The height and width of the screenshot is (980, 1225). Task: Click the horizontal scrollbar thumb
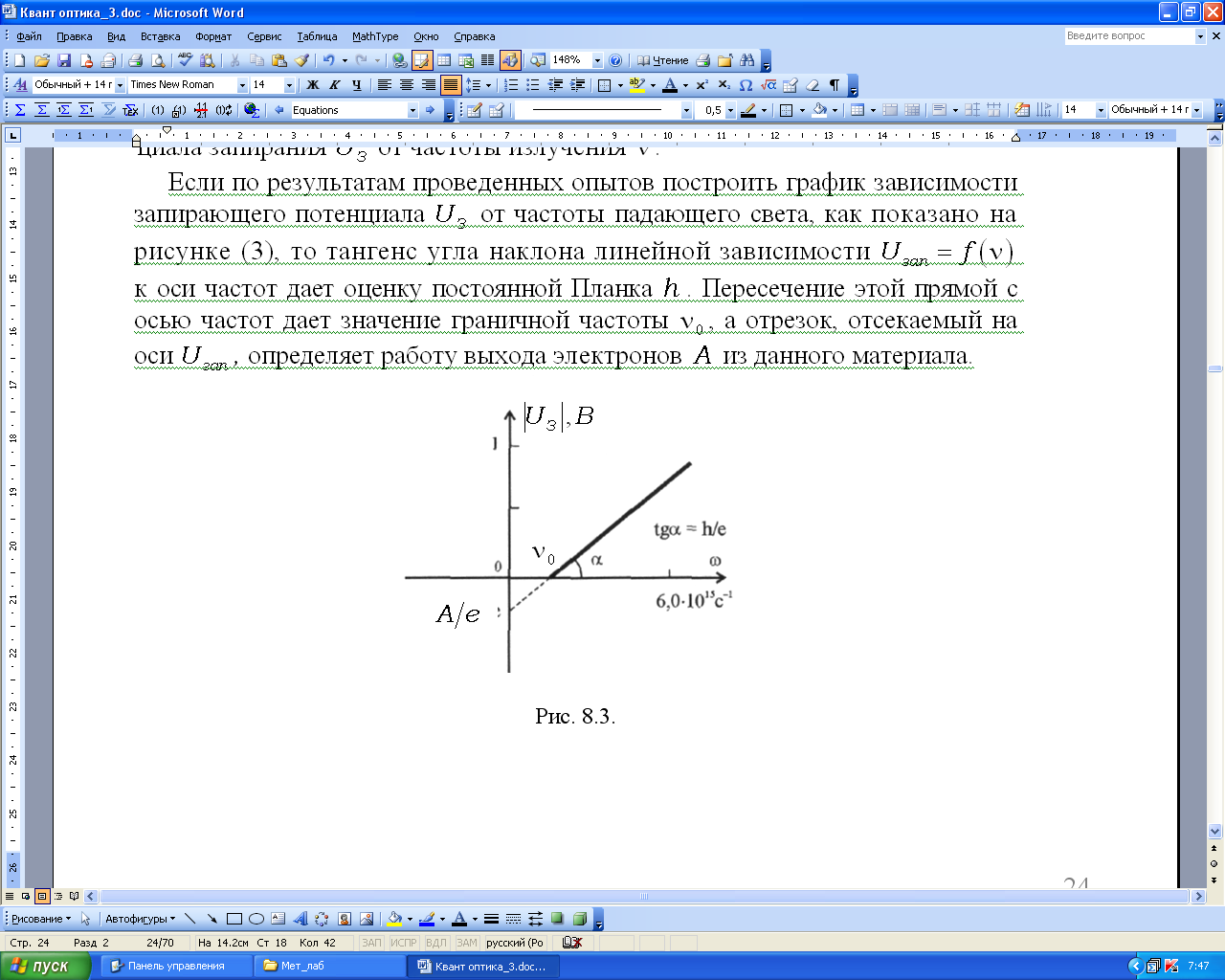644,897
